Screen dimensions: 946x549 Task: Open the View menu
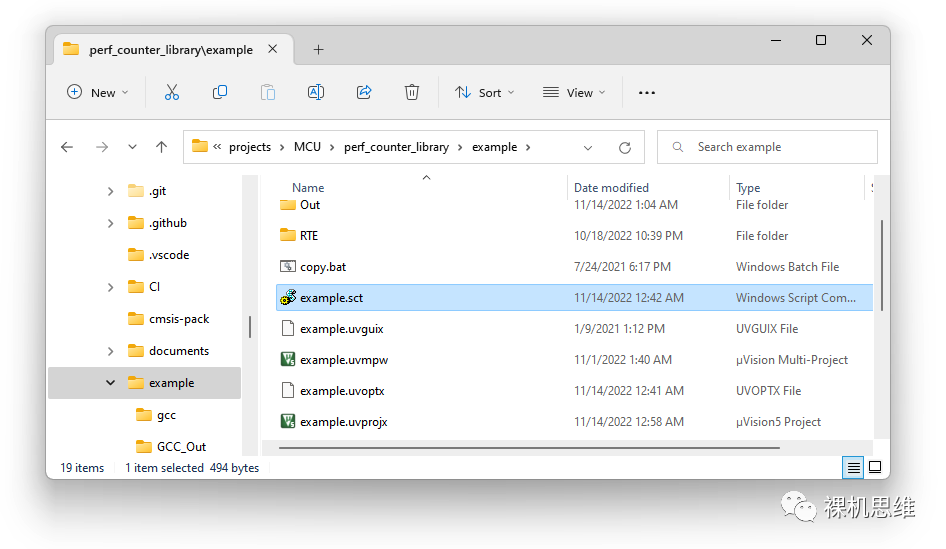574,92
